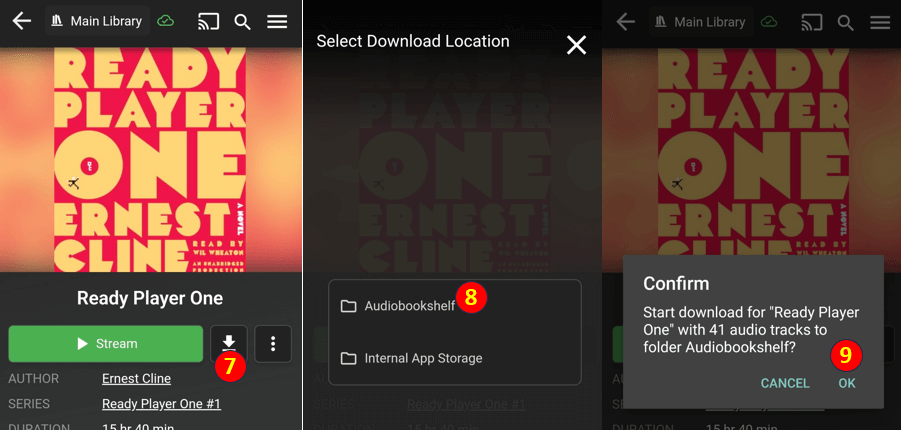Tap the 'Select Download Location' heading

(x=413, y=41)
